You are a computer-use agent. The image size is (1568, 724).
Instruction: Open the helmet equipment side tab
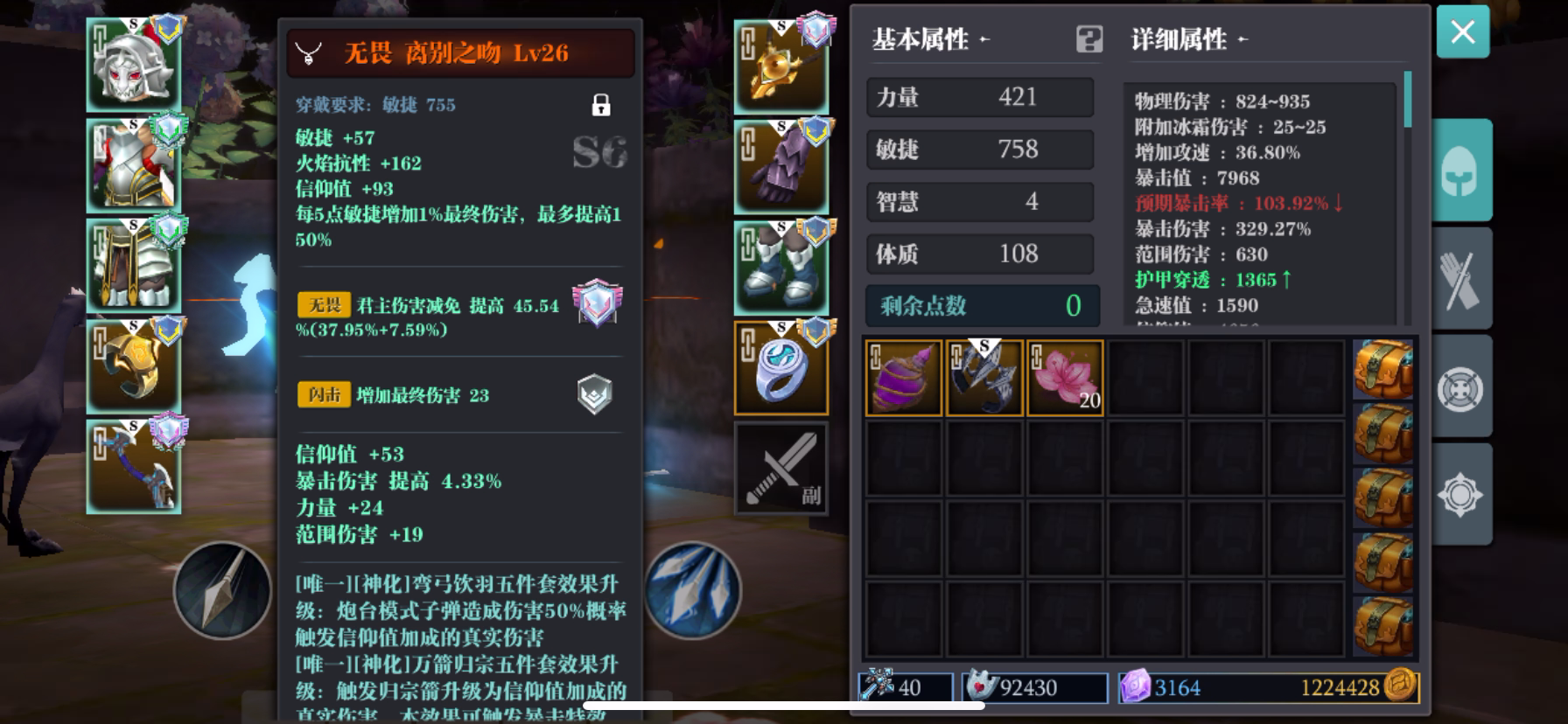pyautogui.click(x=1460, y=171)
